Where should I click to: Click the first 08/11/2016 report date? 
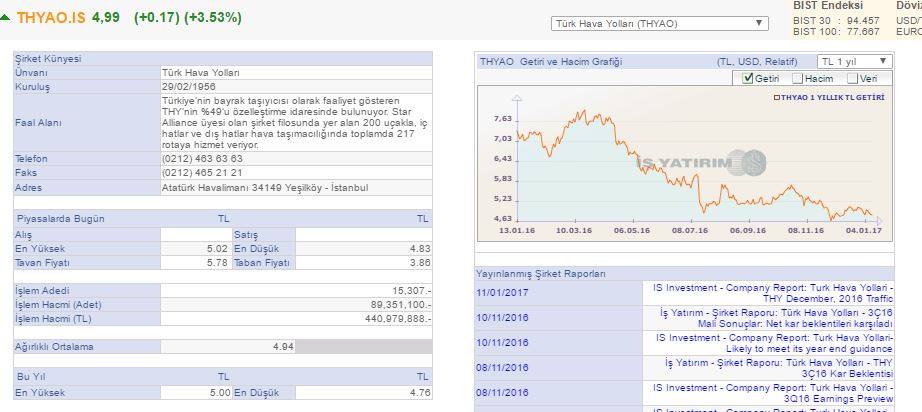502,368
